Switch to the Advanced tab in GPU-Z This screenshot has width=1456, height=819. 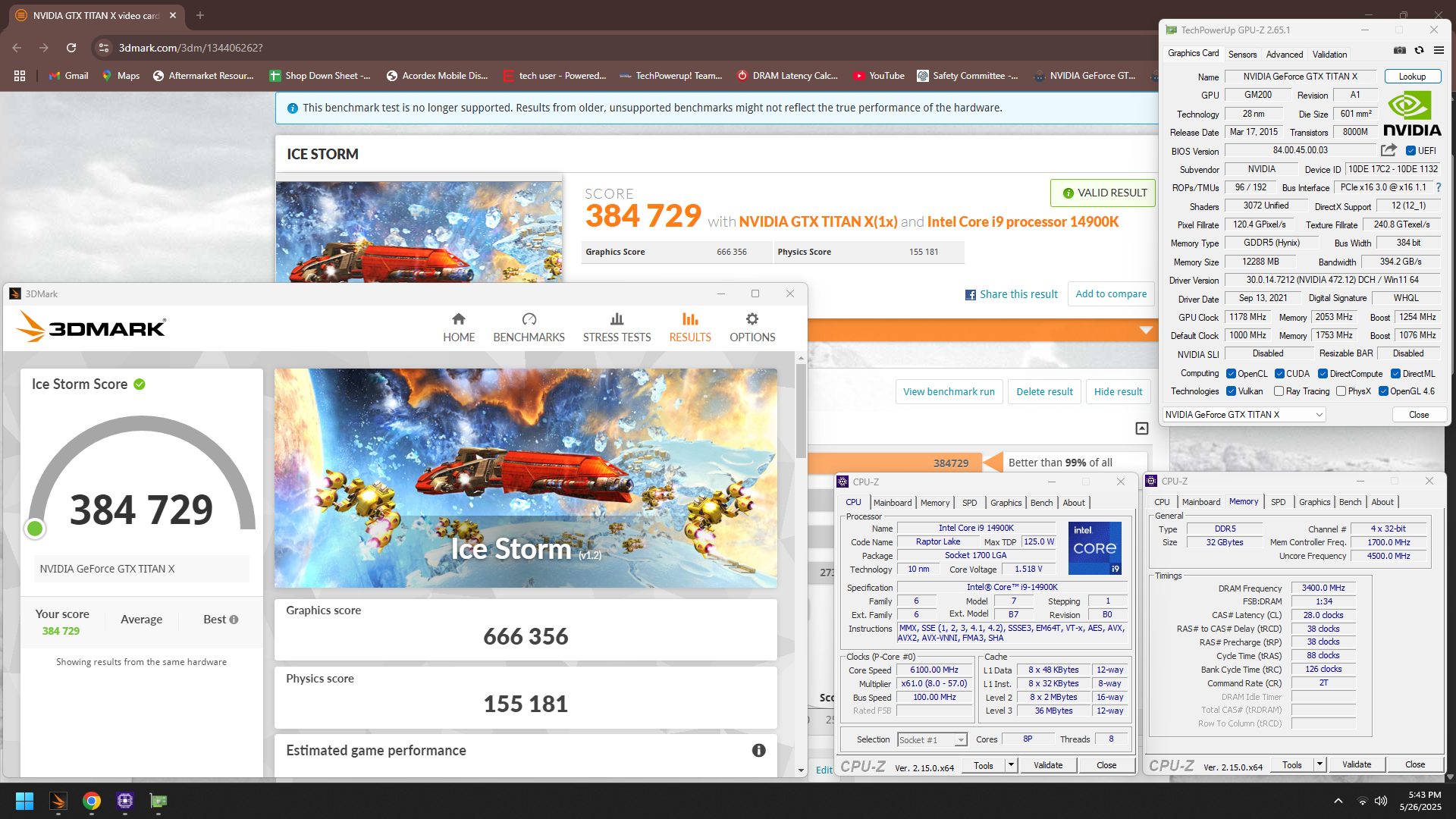(1285, 55)
